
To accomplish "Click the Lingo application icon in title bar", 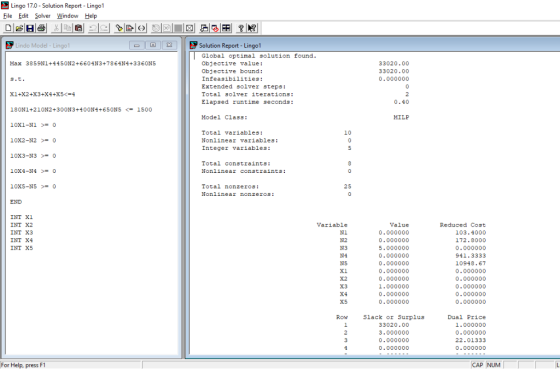I will (5, 5).
